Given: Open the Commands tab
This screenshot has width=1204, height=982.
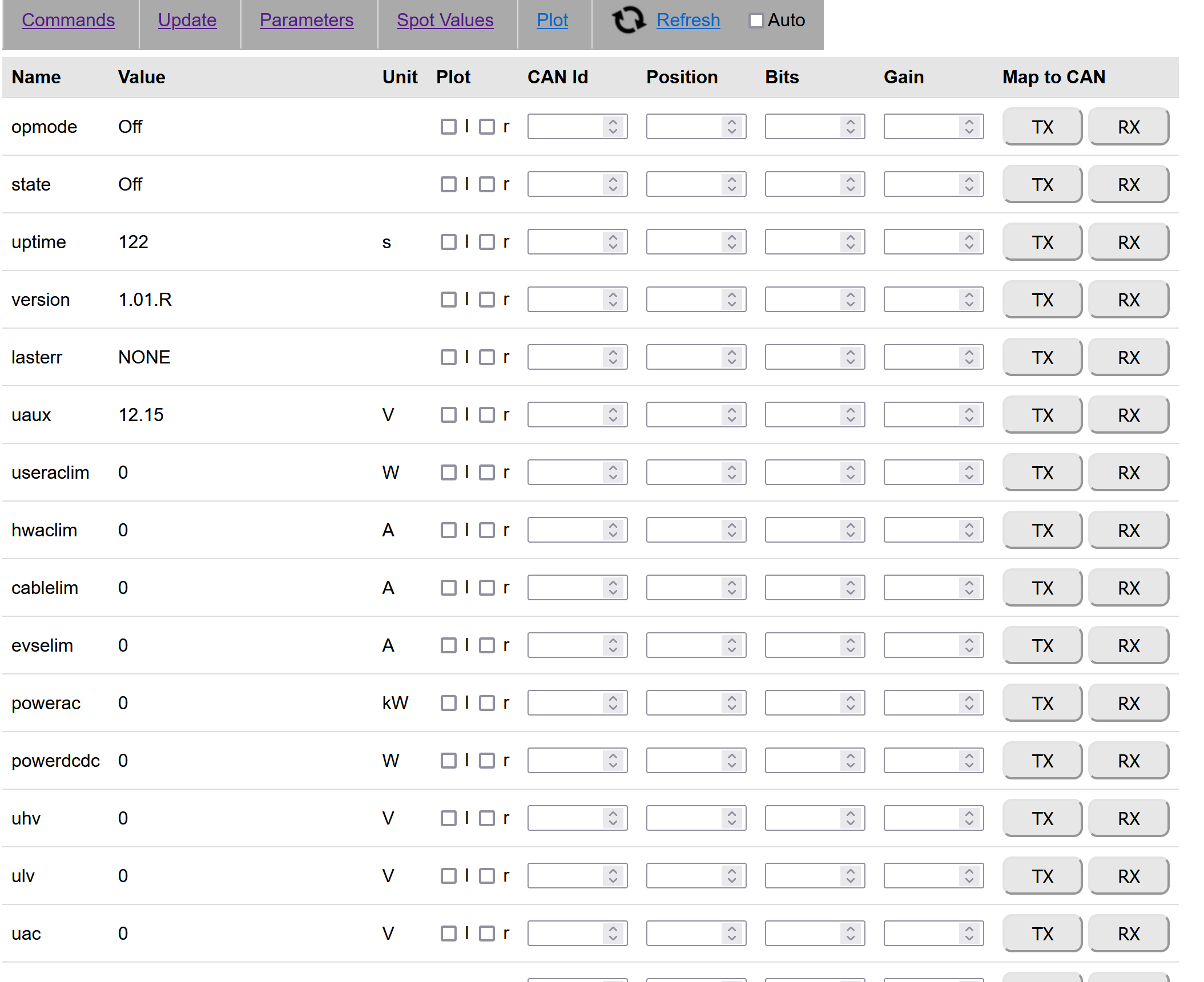Looking at the screenshot, I should click(68, 20).
